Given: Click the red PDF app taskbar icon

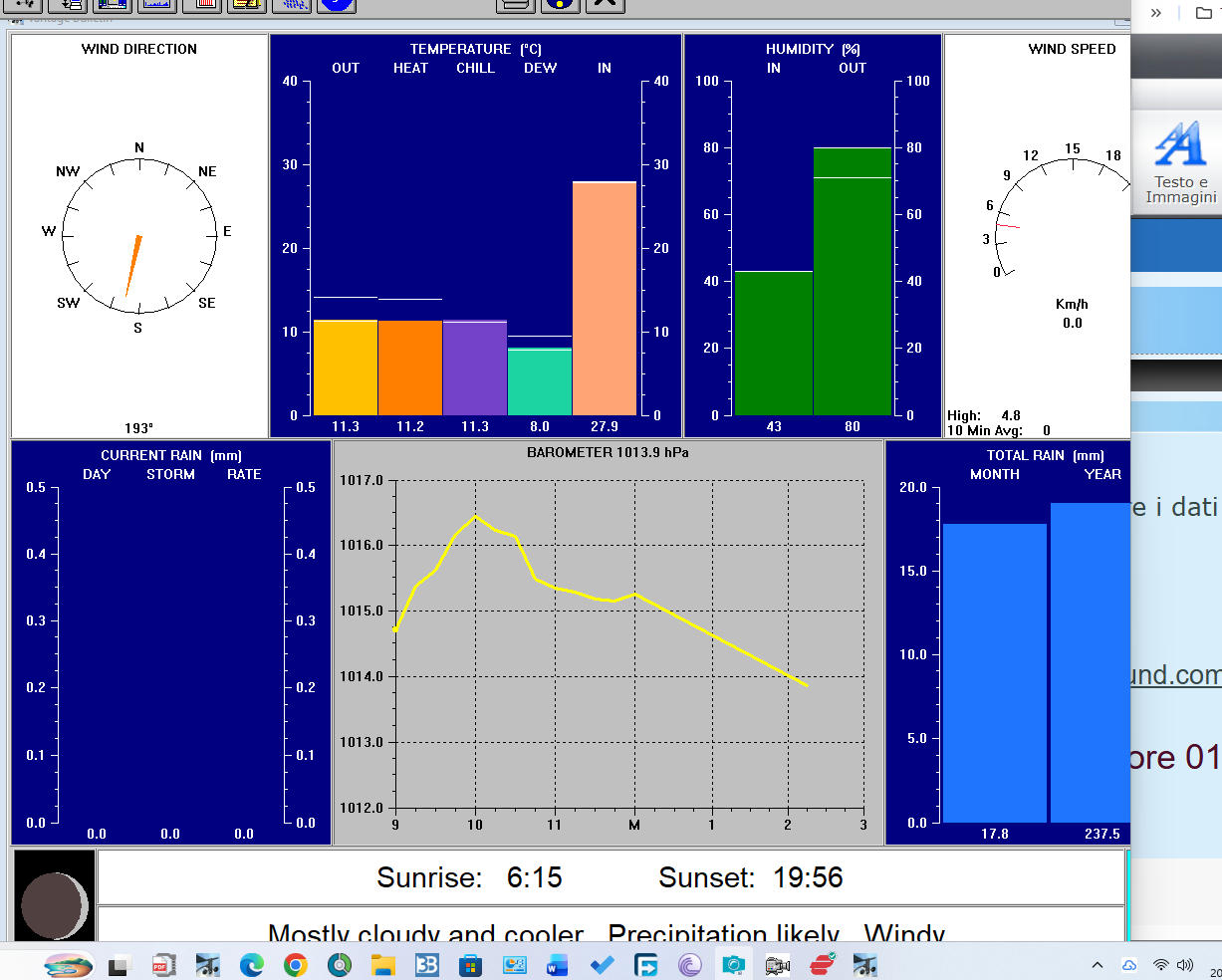Looking at the screenshot, I should point(160,965).
